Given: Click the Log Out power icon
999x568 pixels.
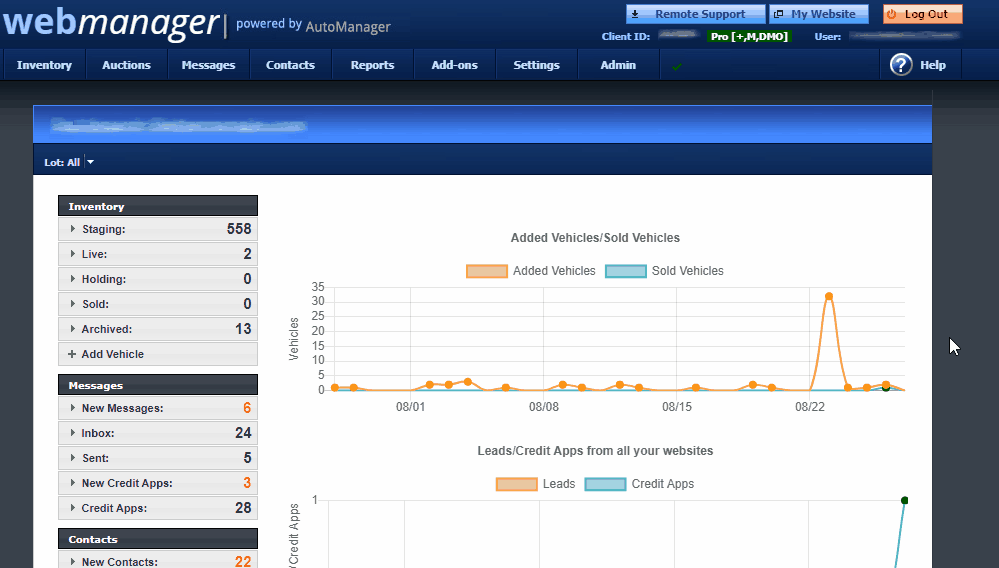Looking at the screenshot, I should point(891,14).
